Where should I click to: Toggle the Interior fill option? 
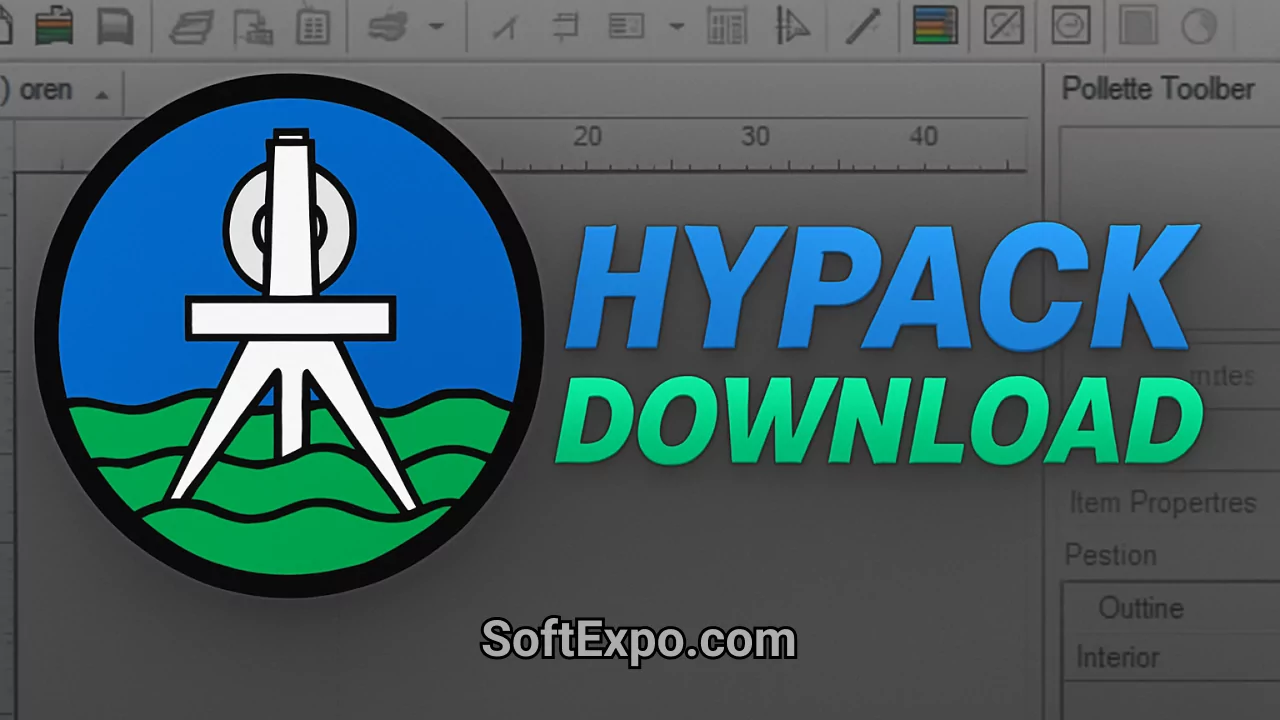point(1119,657)
